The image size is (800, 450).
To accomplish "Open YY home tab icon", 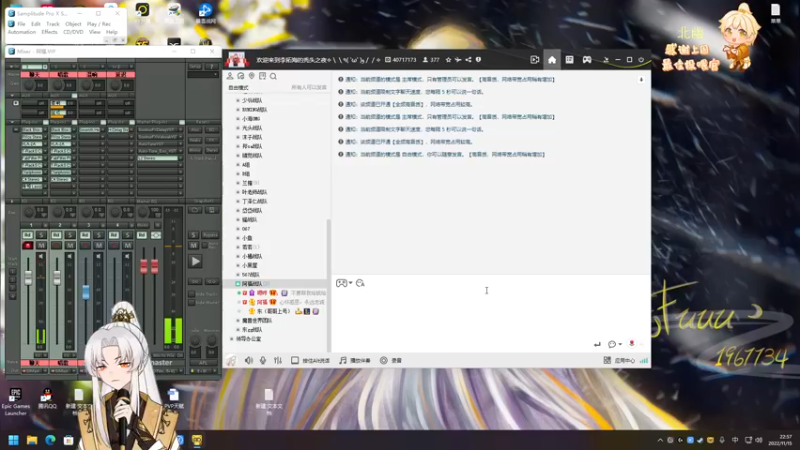I will [552, 60].
